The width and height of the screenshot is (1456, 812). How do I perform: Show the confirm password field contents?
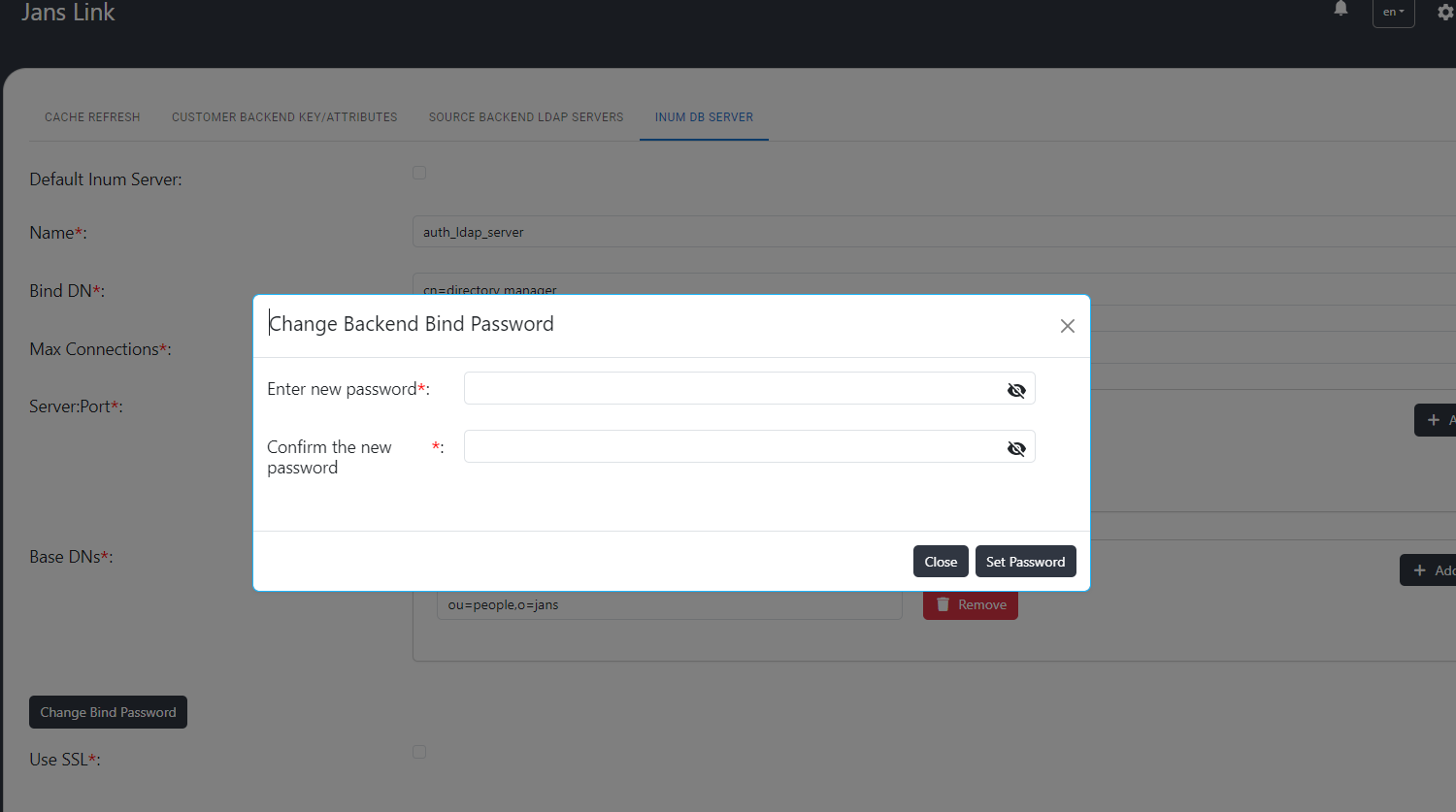click(1016, 448)
